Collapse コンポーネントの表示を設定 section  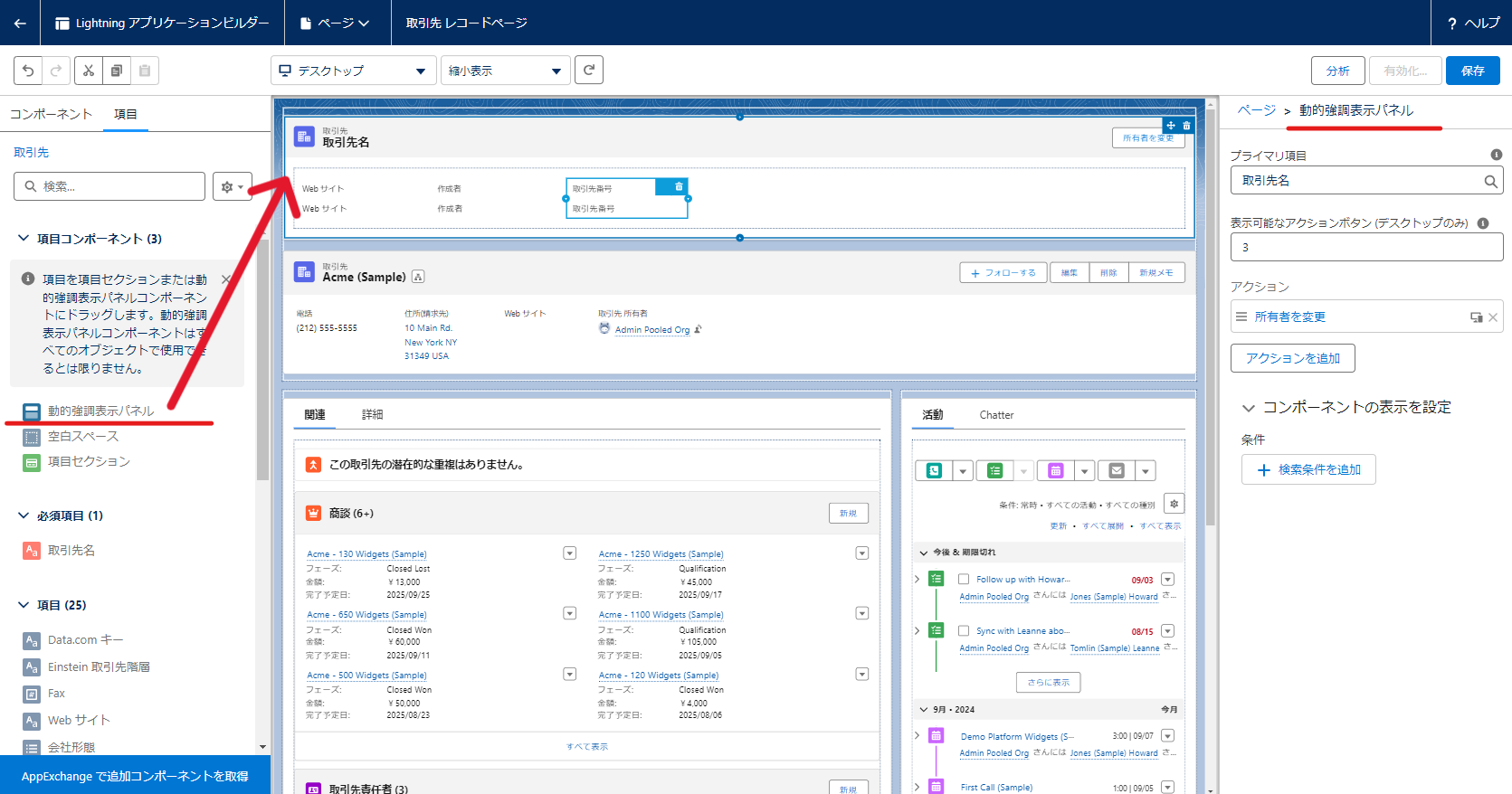click(x=1249, y=408)
